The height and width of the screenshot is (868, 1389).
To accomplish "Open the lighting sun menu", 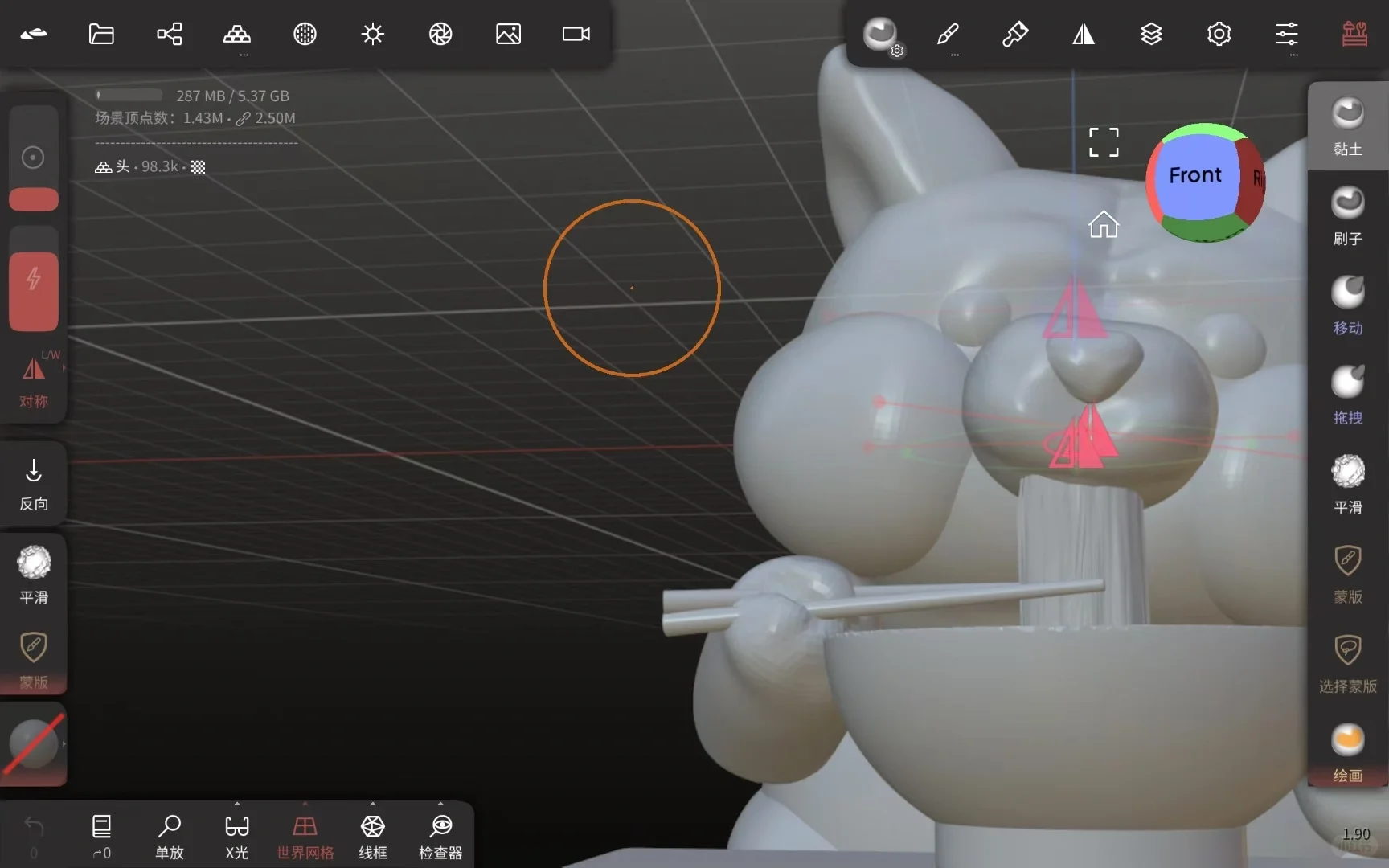I will coord(372,34).
